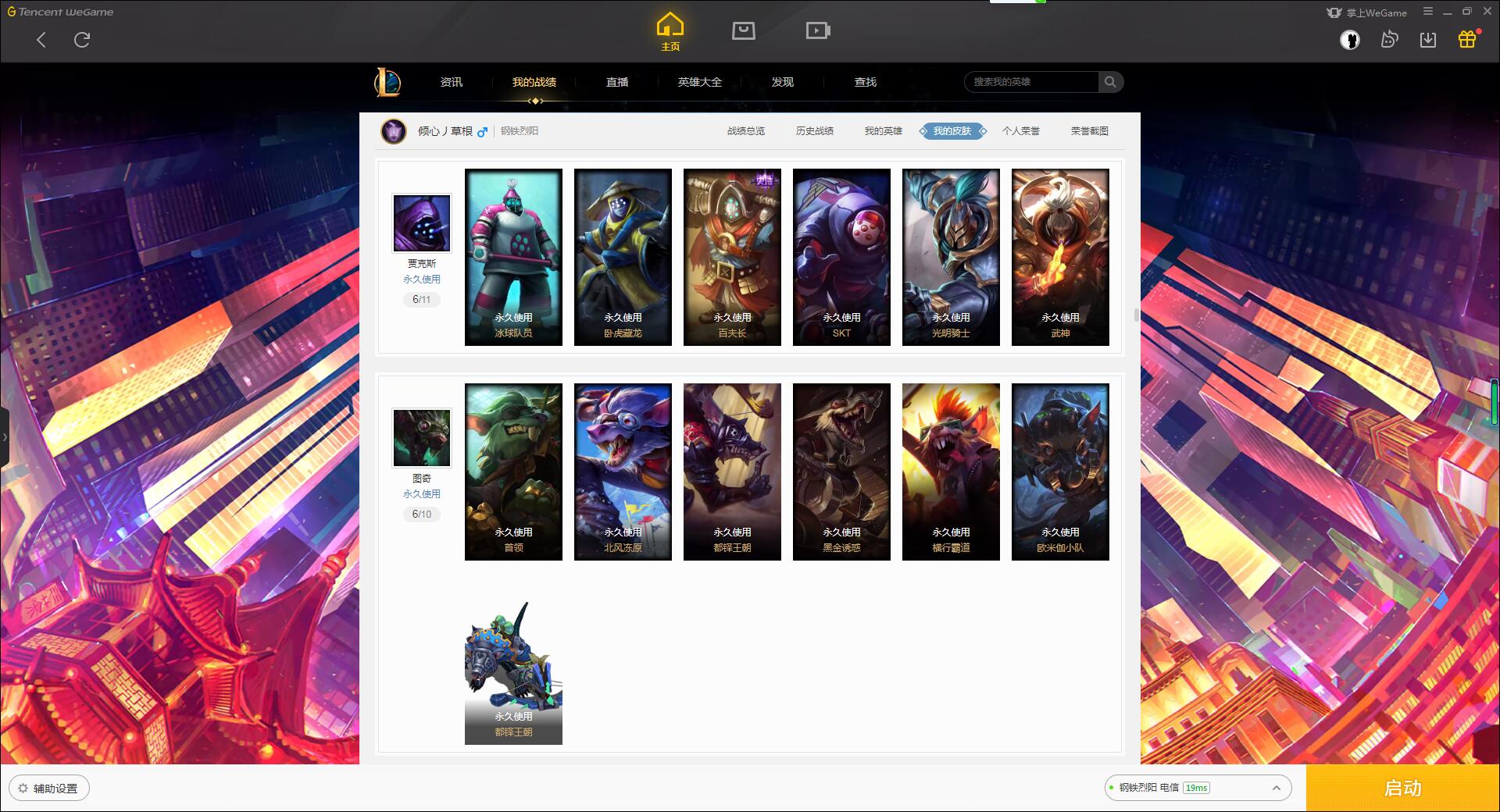Open the 欧米伽小队 skin card

point(1060,472)
